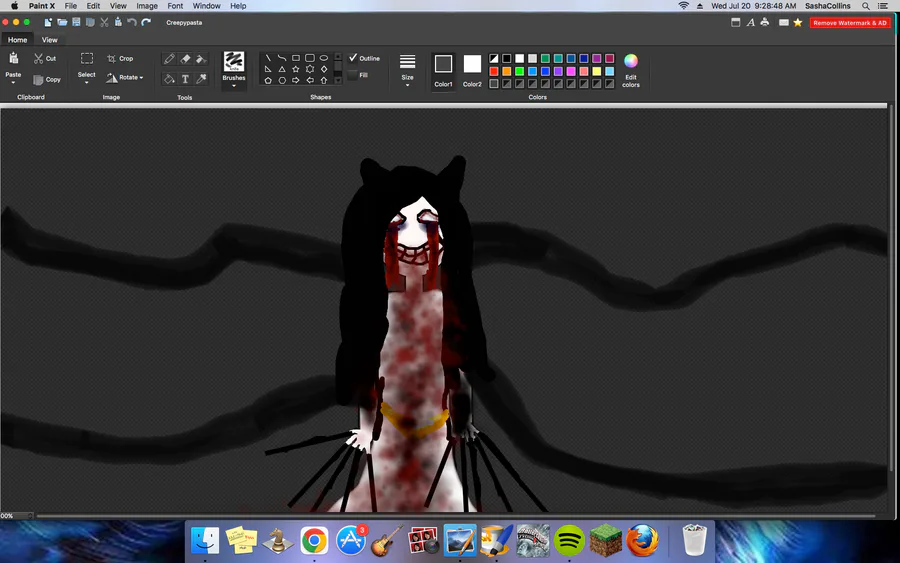900x563 pixels.
Task: Click the drawing's face on the canvas
Action: [x=414, y=235]
